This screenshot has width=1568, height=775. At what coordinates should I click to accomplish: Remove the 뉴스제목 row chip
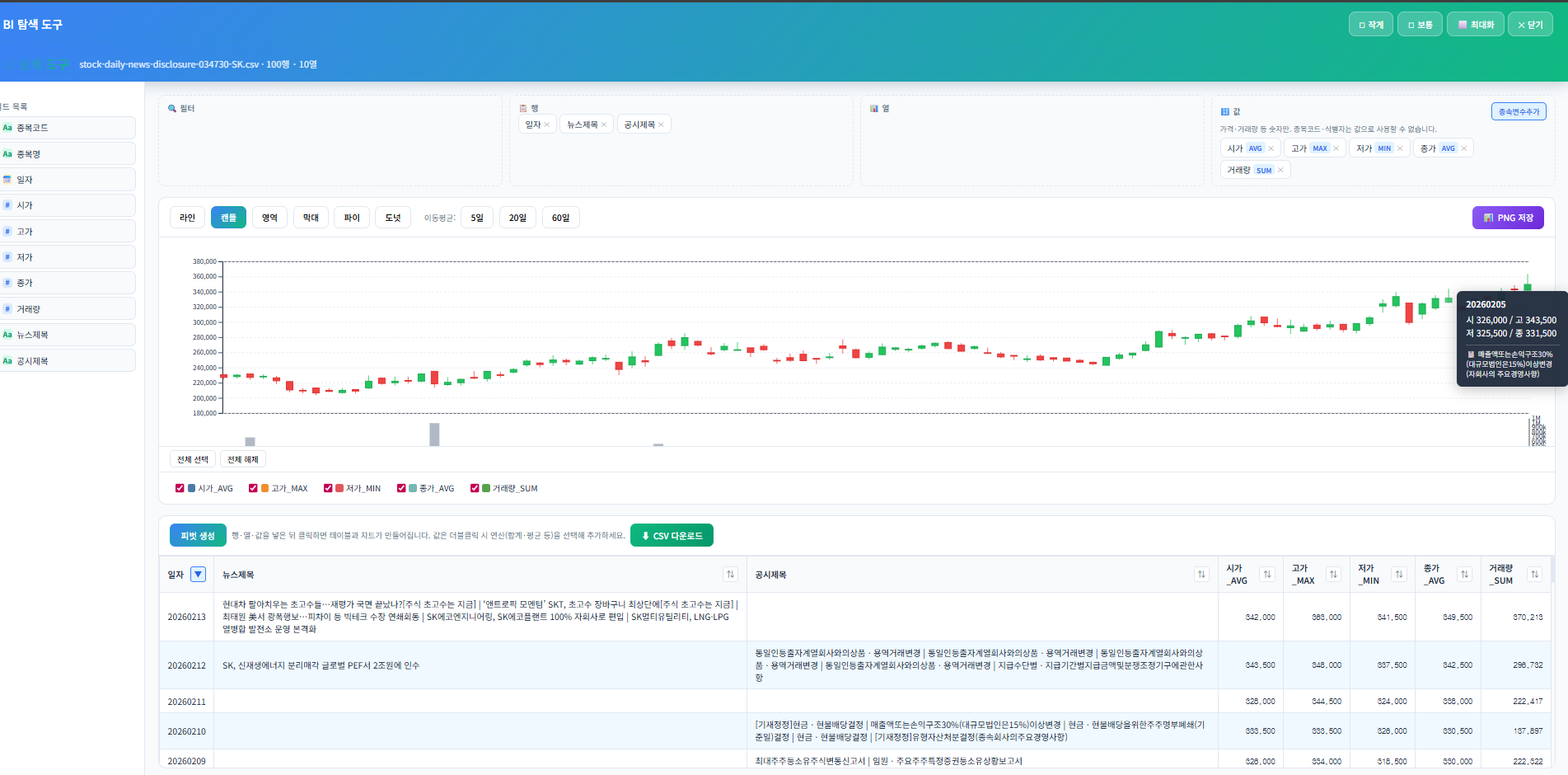(x=603, y=124)
